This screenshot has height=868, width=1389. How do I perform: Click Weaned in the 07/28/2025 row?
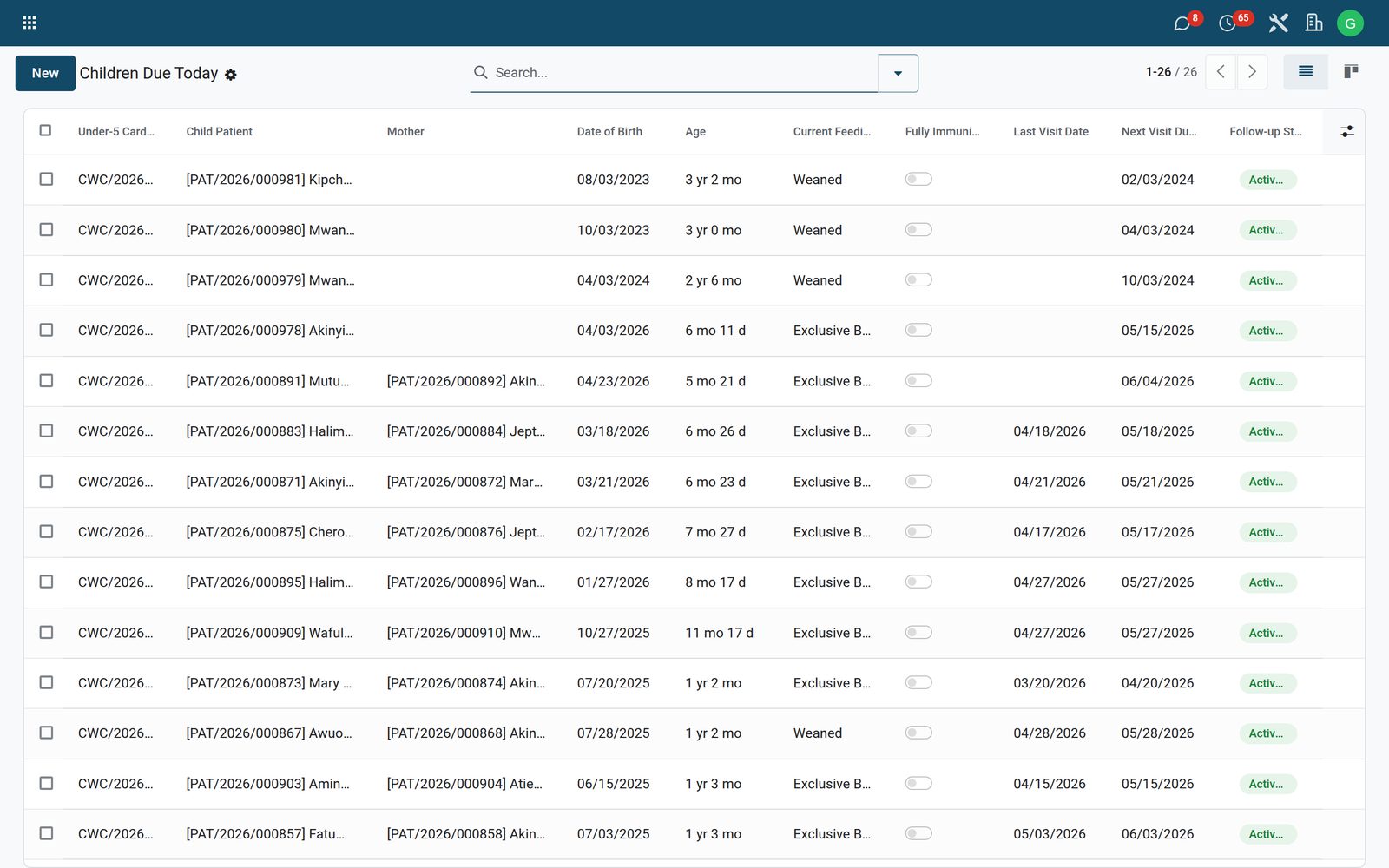[817, 733]
